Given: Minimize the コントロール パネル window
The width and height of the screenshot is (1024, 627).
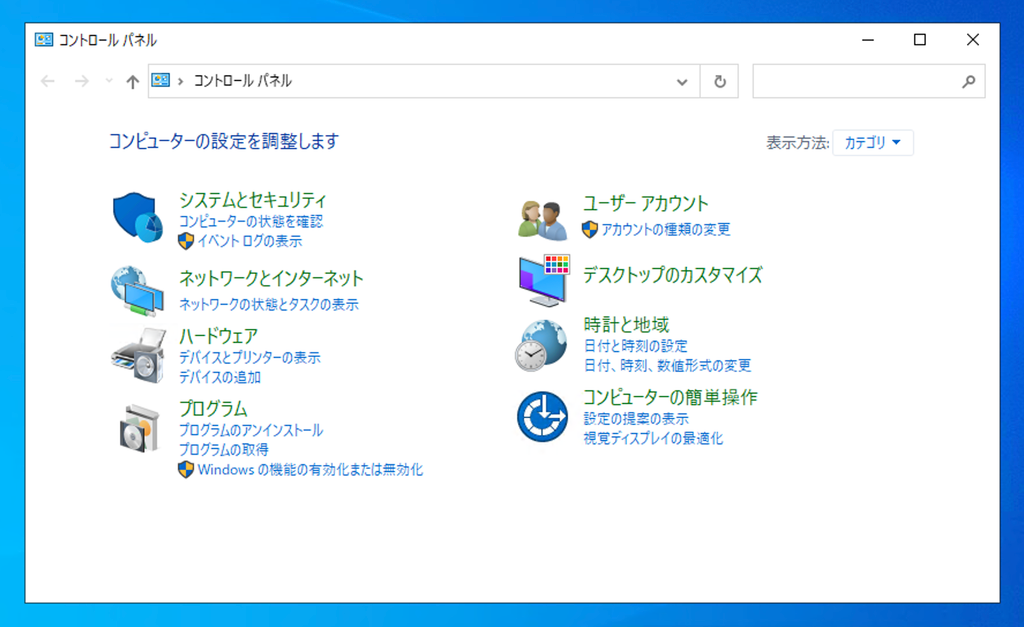Looking at the screenshot, I should [868, 40].
